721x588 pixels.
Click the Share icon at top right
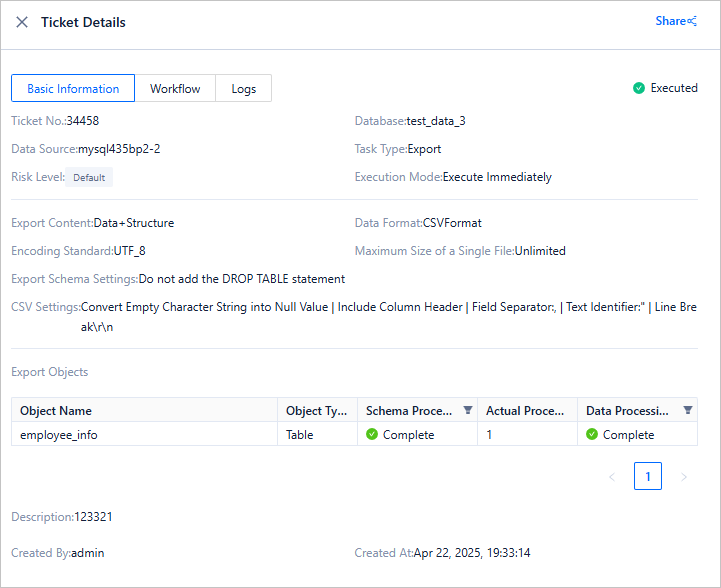(692, 21)
